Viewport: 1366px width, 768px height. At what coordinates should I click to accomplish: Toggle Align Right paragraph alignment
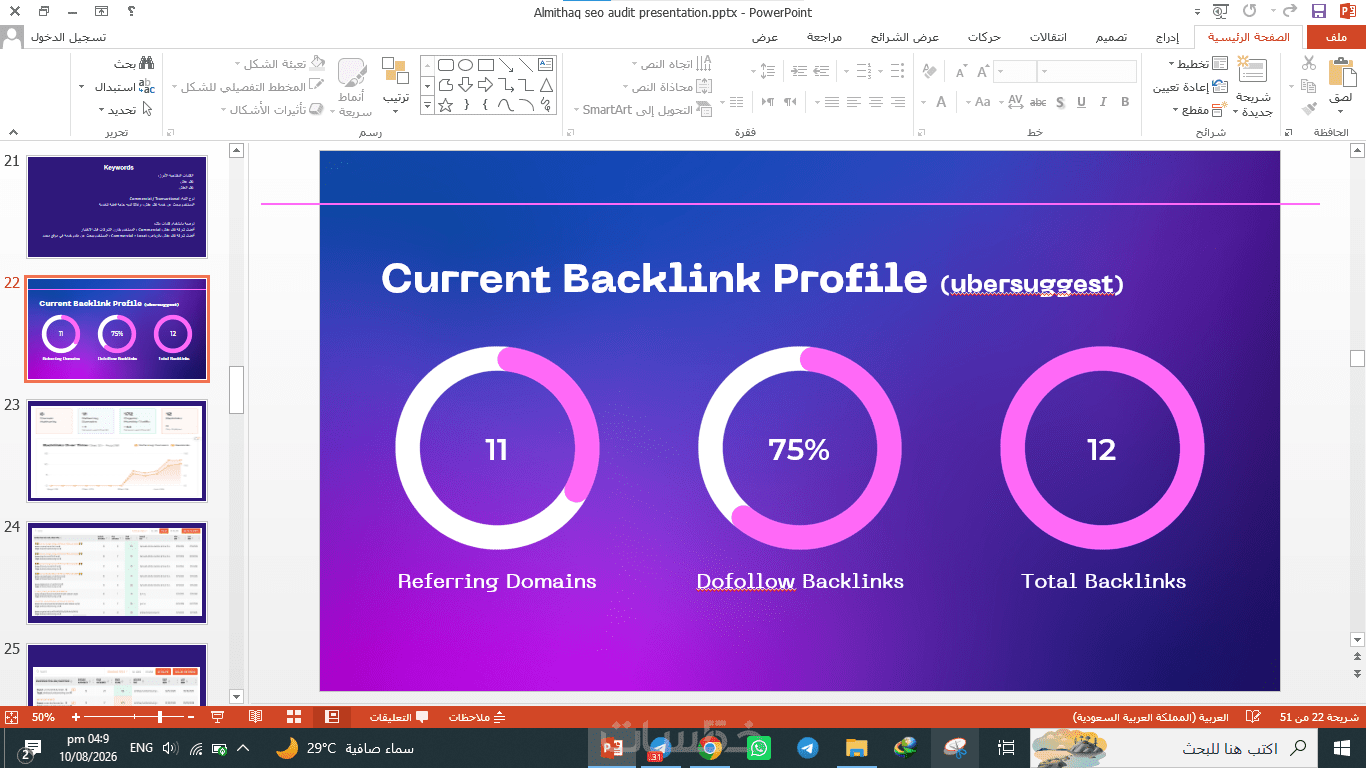898,102
